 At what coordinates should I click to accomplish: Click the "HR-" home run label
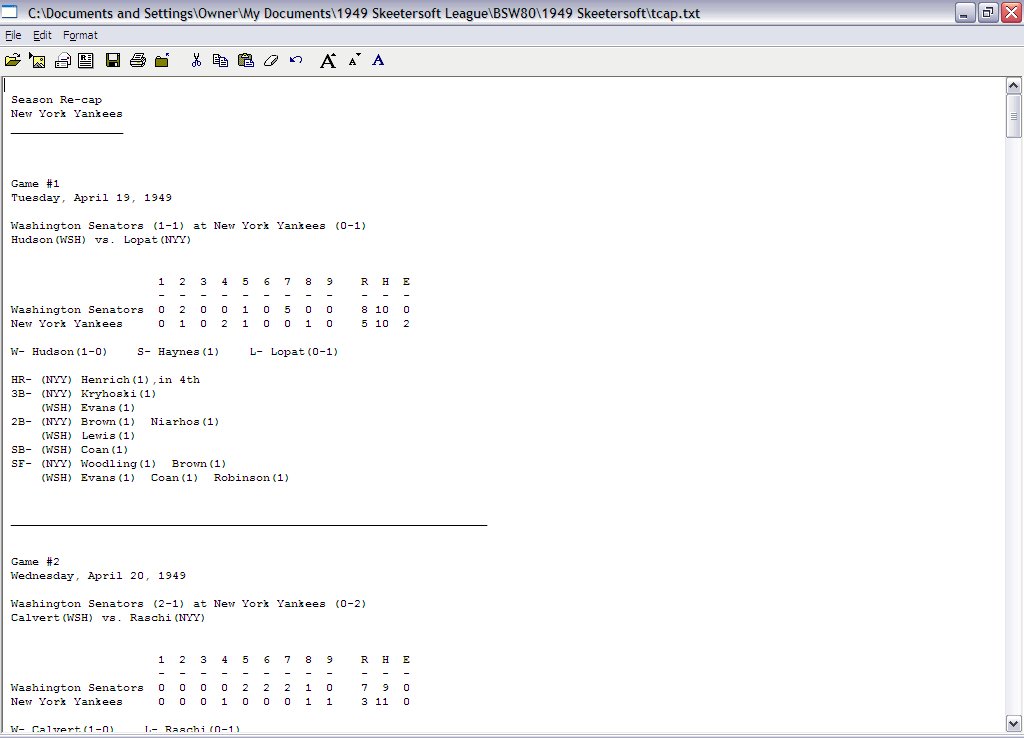point(21,380)
